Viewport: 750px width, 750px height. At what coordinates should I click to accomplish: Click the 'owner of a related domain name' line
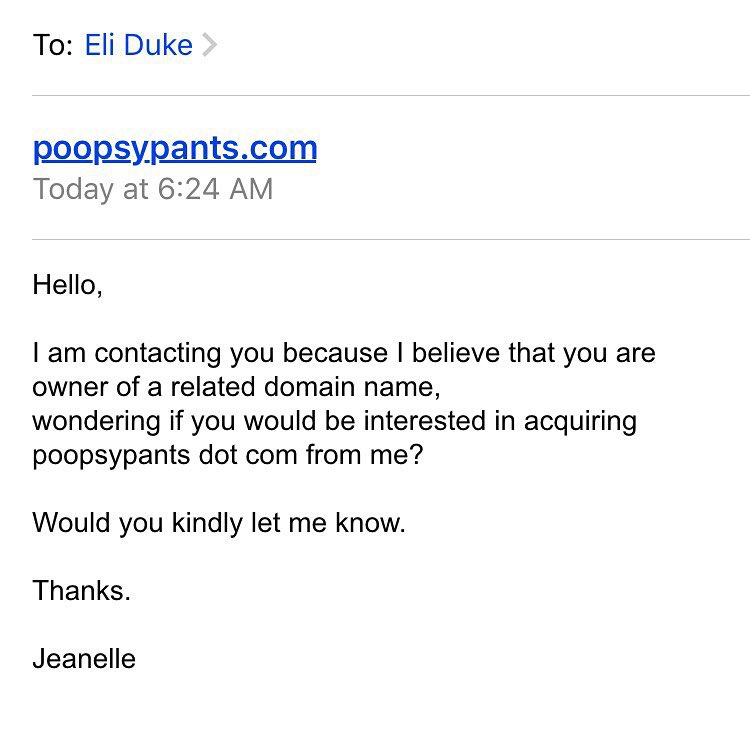point(236,387)
